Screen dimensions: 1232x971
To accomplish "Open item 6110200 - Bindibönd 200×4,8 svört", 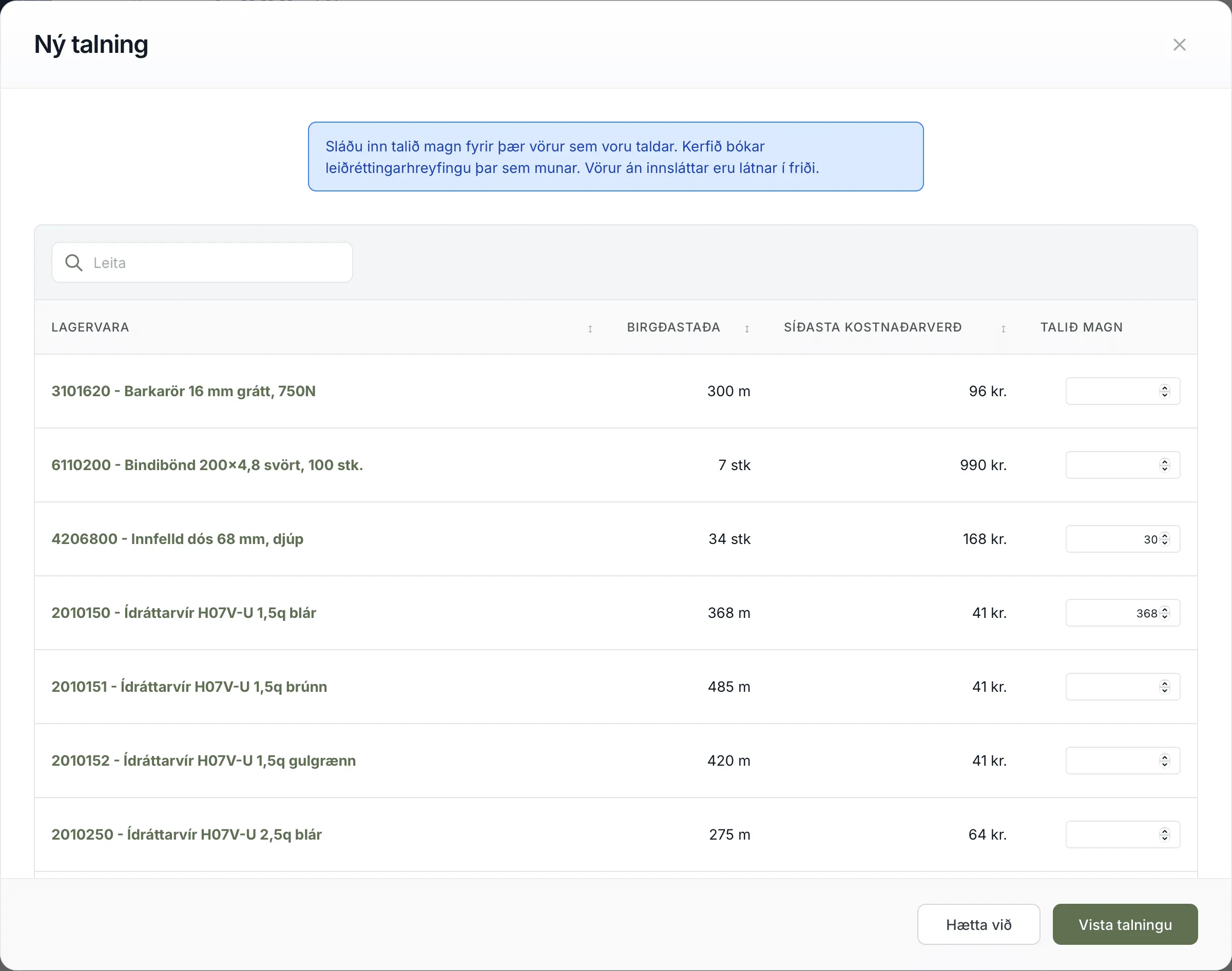I will coord(207,465).
